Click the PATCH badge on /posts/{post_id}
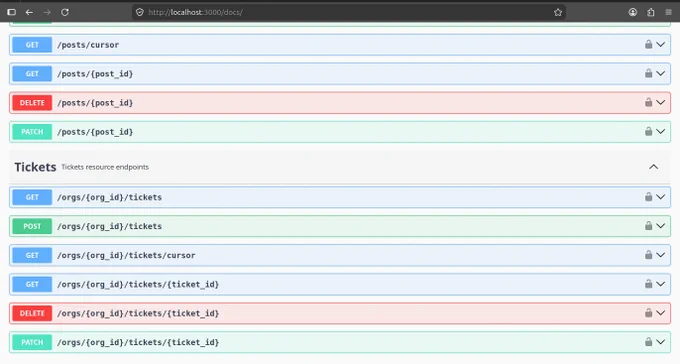Image resolution: width=680 pixels, height=364 pixels. click(x=32, y=132)
